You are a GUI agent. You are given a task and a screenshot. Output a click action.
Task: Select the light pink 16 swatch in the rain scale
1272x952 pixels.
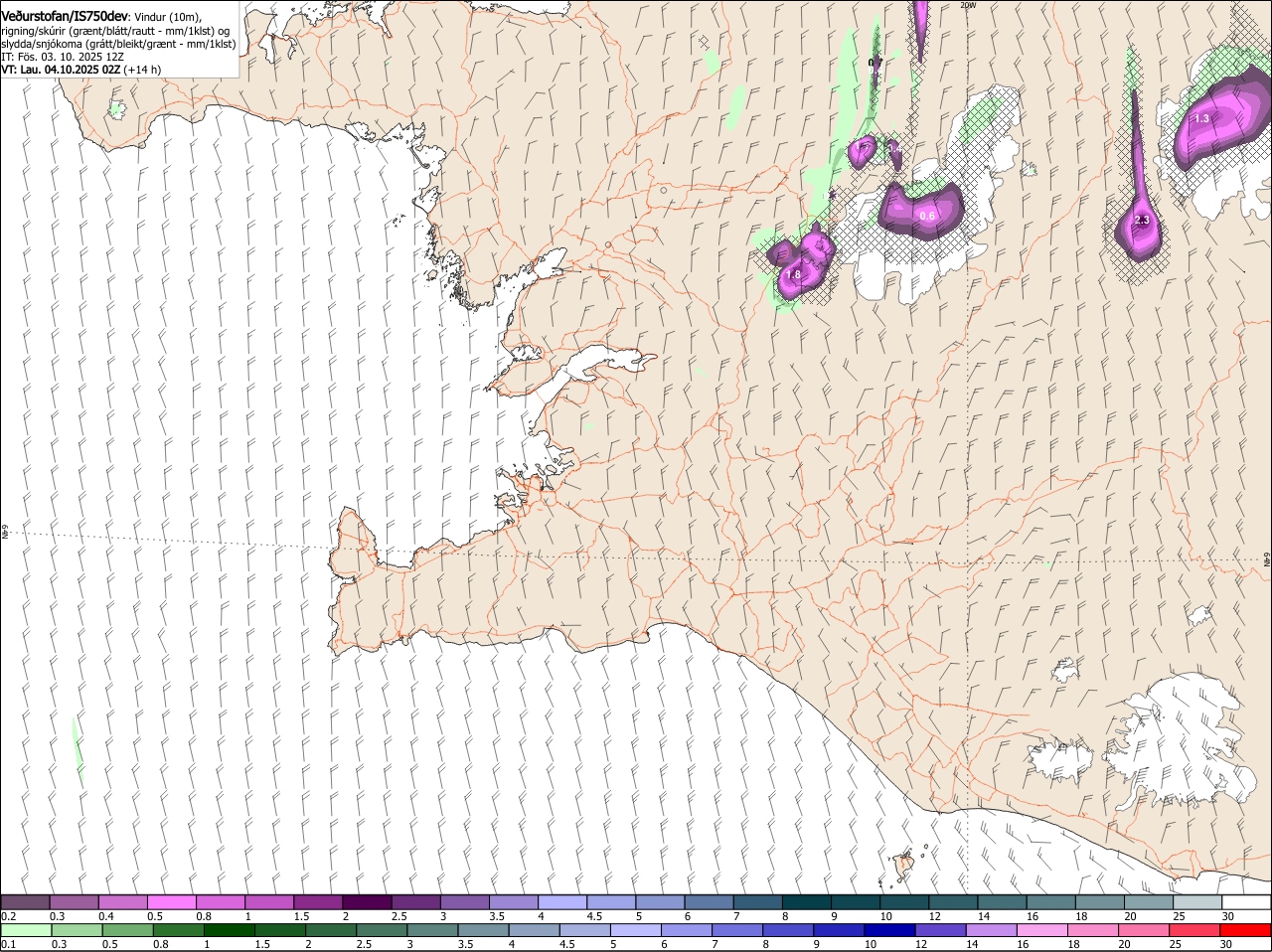pyautogui.click(x=1041, y=930)
